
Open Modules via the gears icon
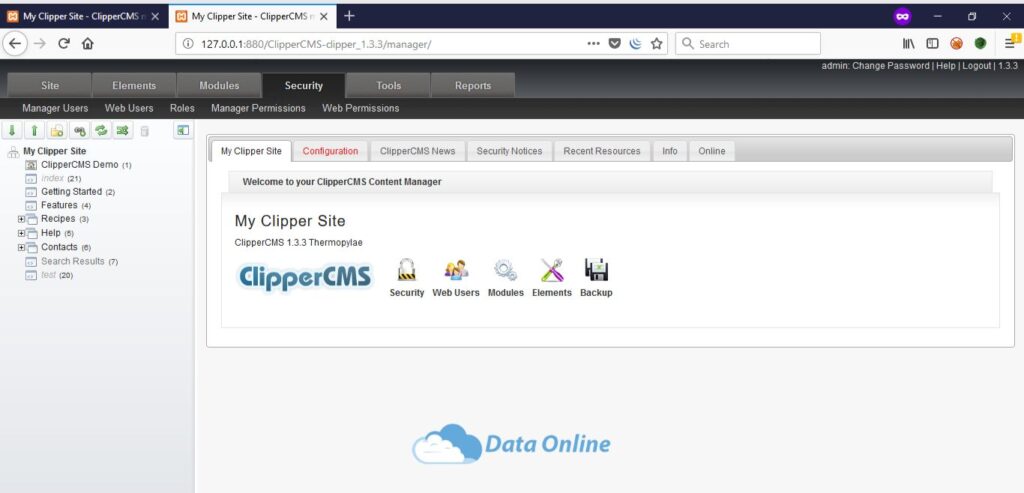(505, 270)
